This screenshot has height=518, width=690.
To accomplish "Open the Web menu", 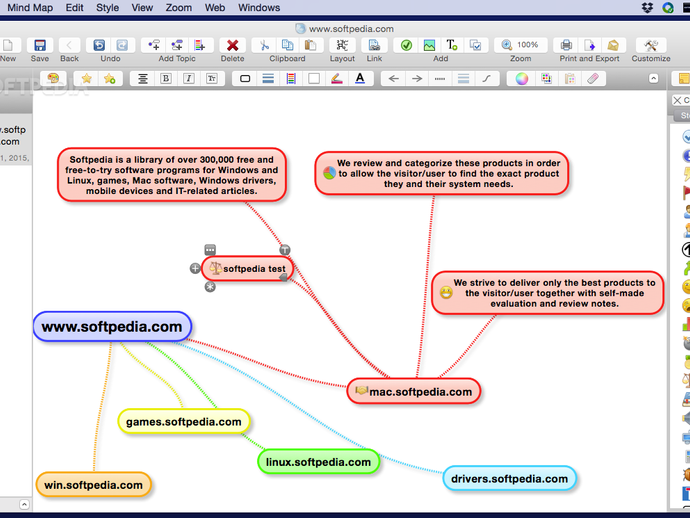I will click(215, 7).
